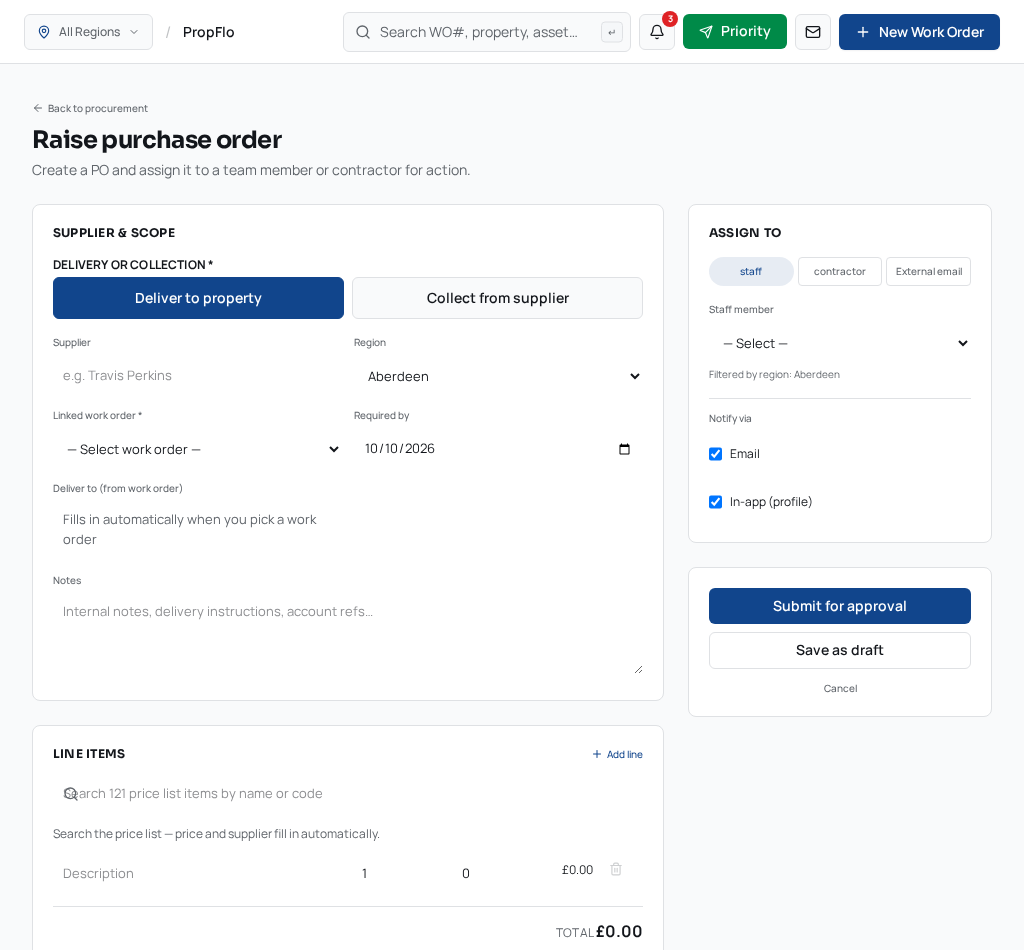Click the Deliver to address field
Screen dimensions: 1024x950
tap(199, 530)
